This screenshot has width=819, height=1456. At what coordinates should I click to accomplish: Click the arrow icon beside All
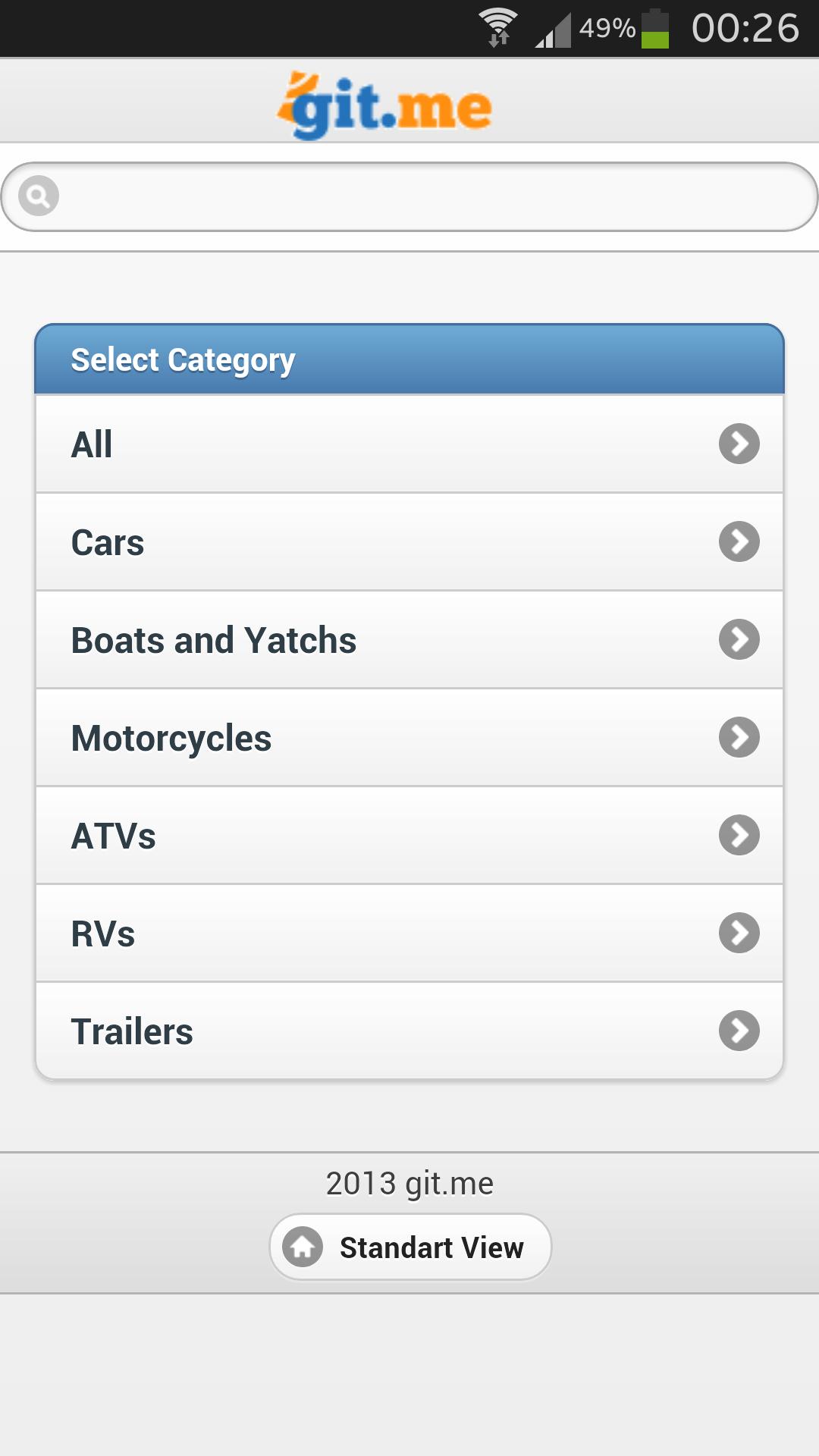(x=739, y=444)
